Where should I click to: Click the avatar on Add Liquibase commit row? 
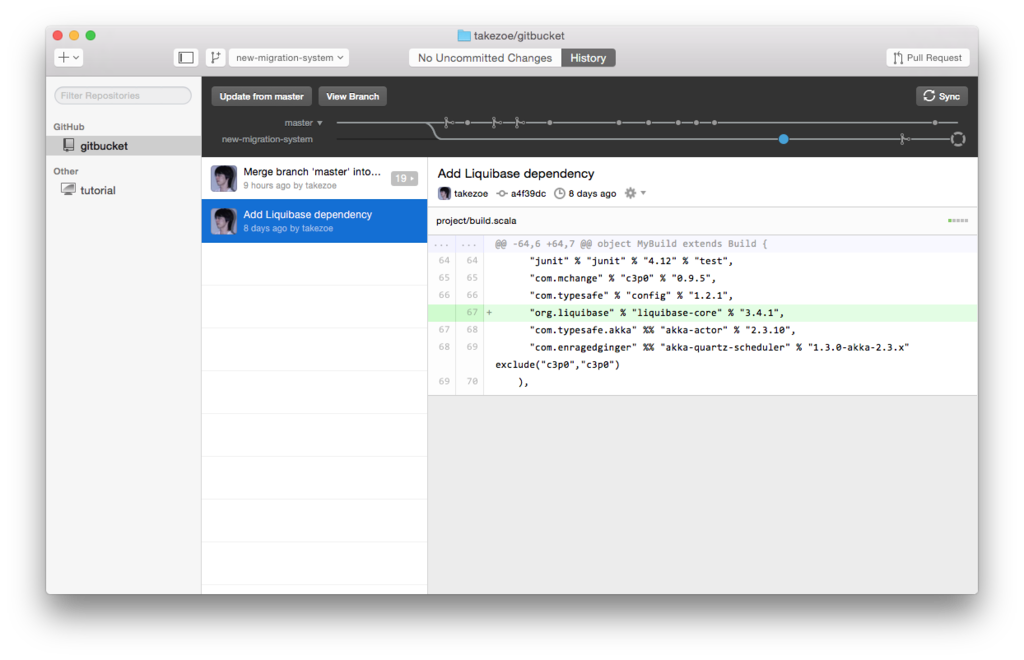coord(223,221)
